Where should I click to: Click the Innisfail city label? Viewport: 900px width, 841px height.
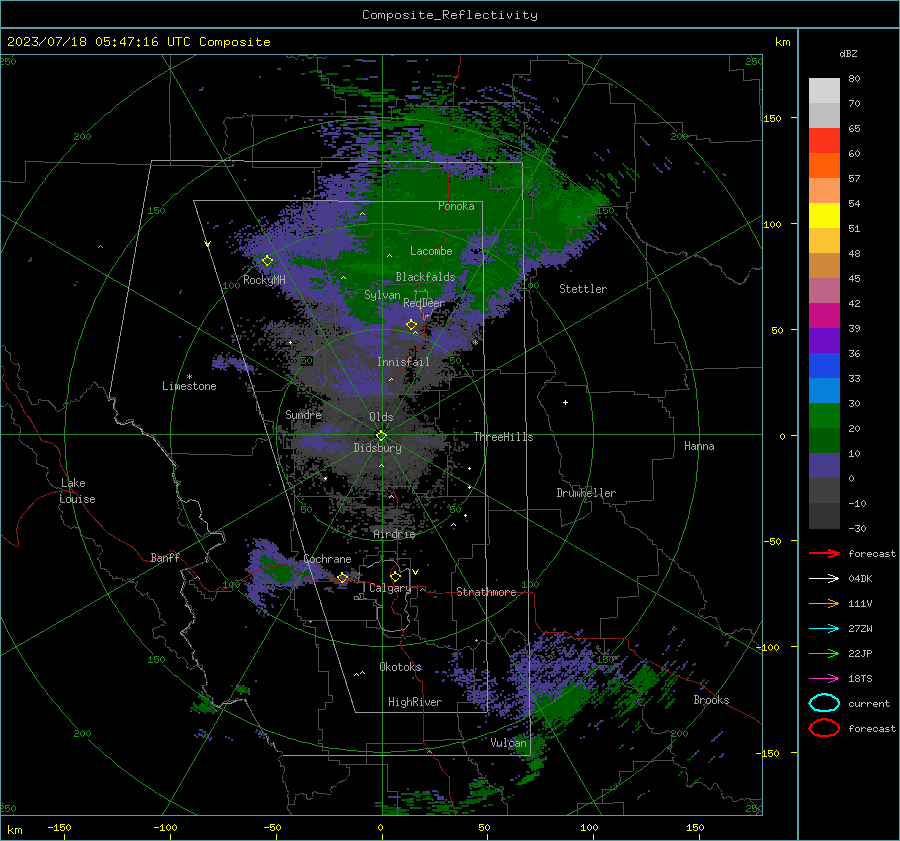tap(403, 362)
